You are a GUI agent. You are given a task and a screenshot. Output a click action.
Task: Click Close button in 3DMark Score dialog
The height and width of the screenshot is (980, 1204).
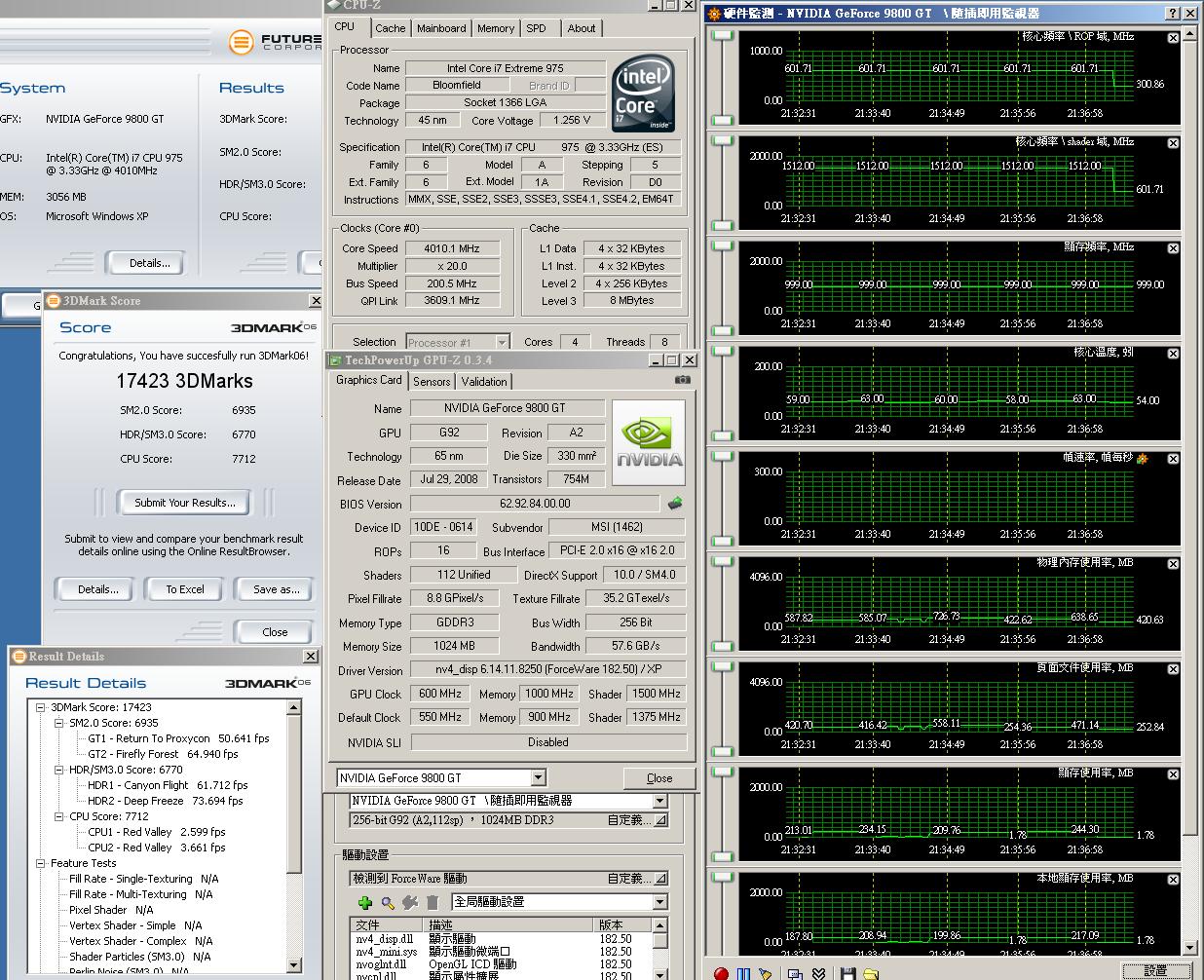click(275, 632)
